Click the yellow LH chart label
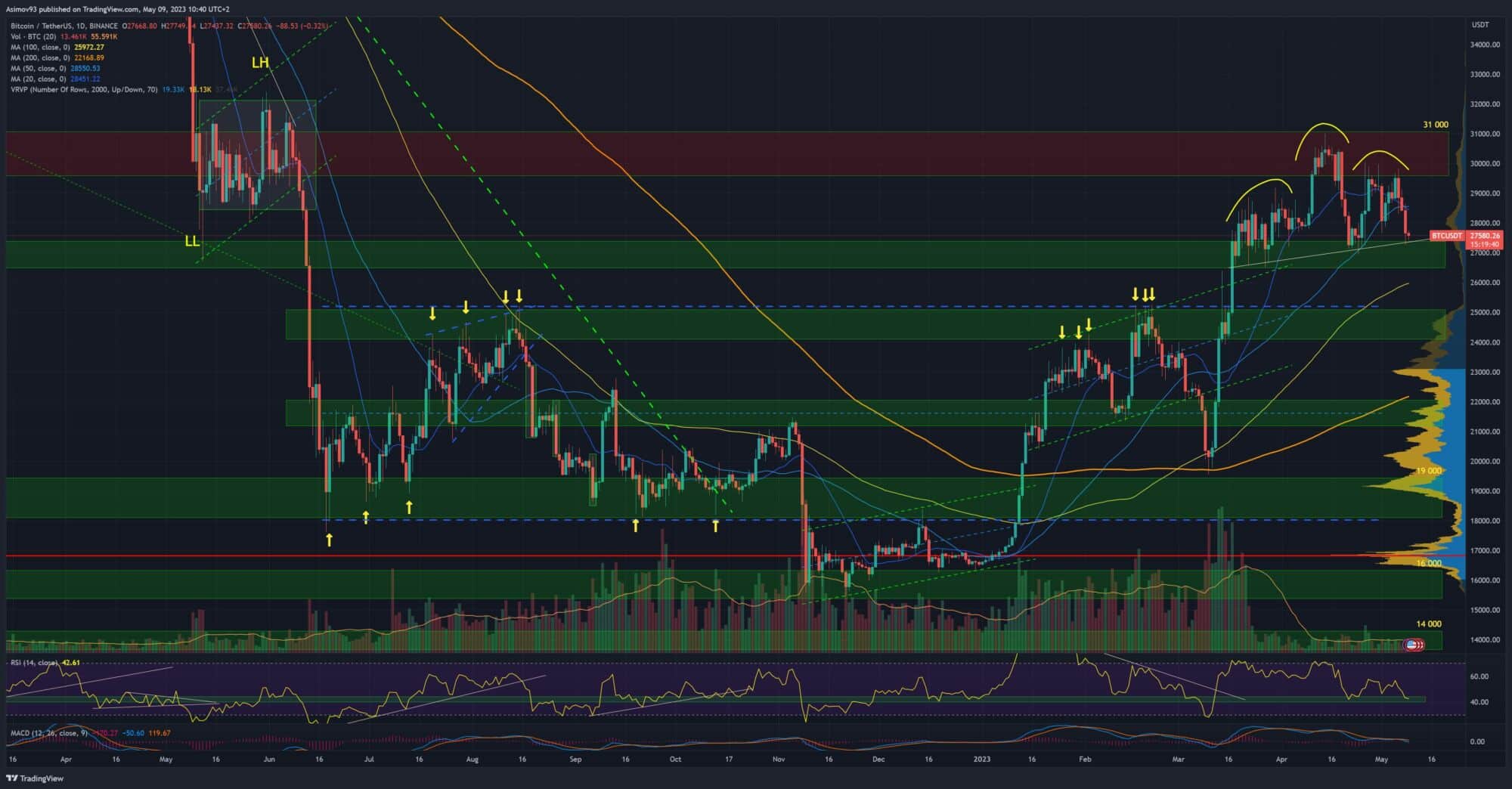Image resolution: width=1512 pixels, height=789 pixels. (260, 63)
